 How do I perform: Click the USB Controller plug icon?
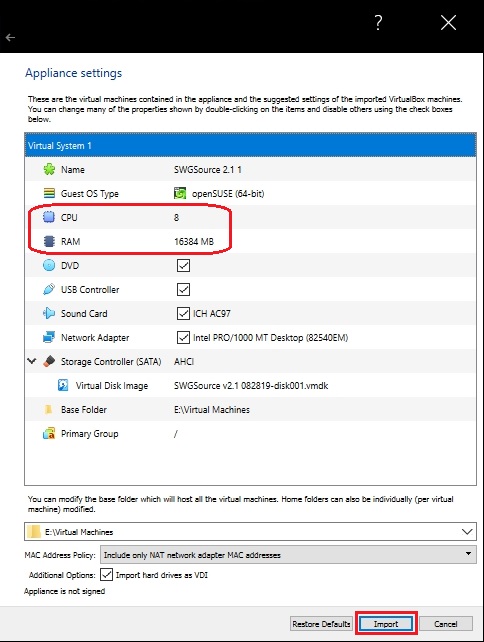(49, 289)
